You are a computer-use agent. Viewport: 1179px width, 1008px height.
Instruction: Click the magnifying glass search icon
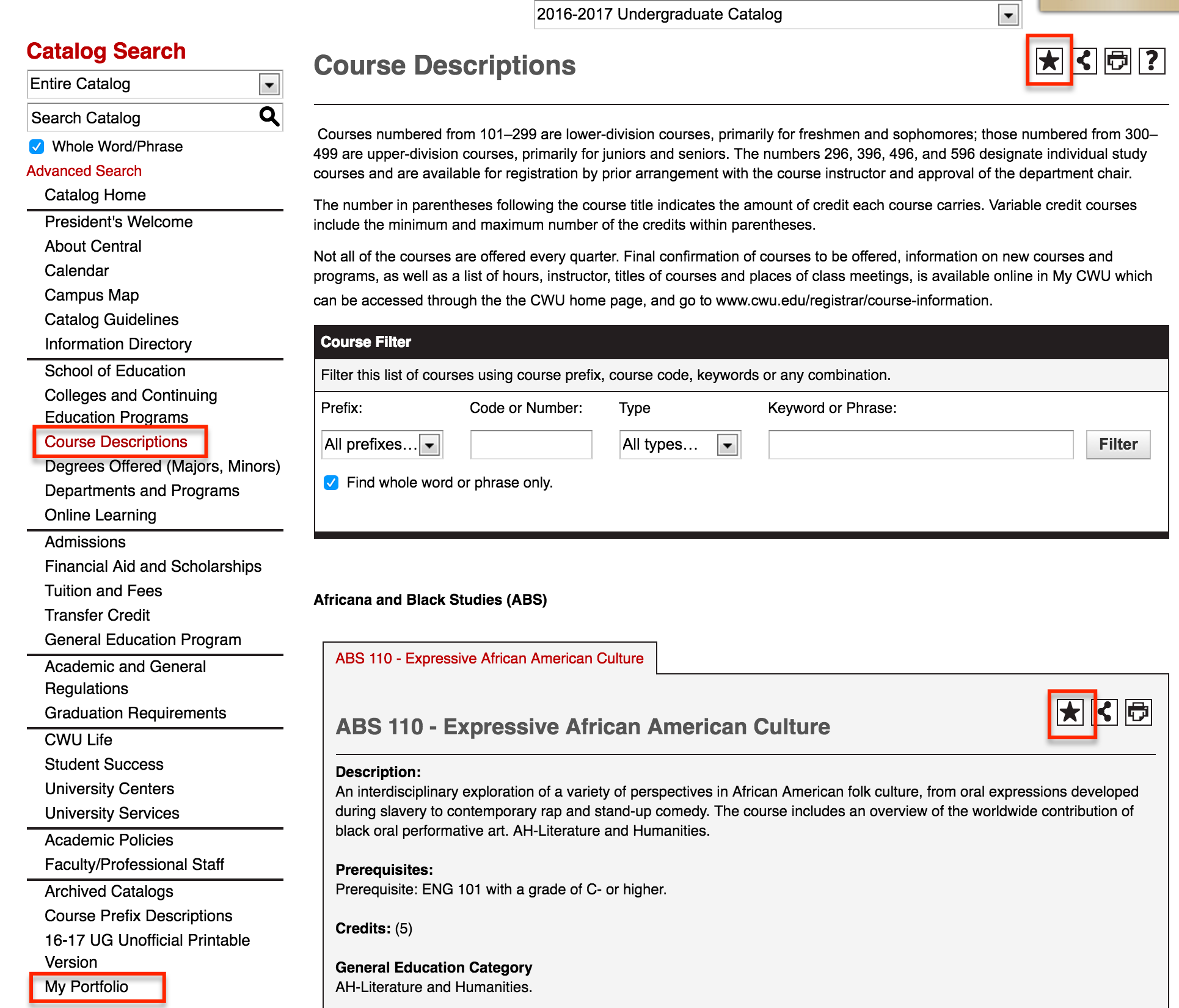tap(269, 116)
